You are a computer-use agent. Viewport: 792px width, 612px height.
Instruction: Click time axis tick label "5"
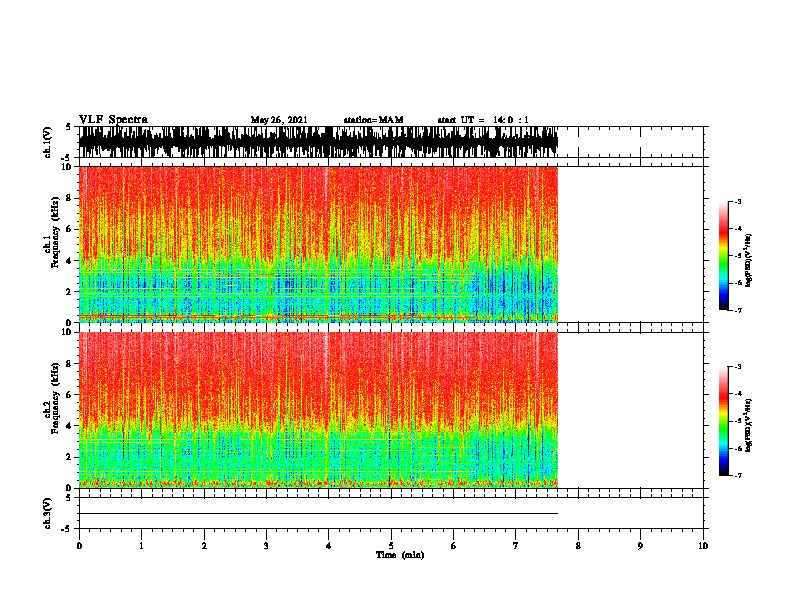tap(391, 546)
